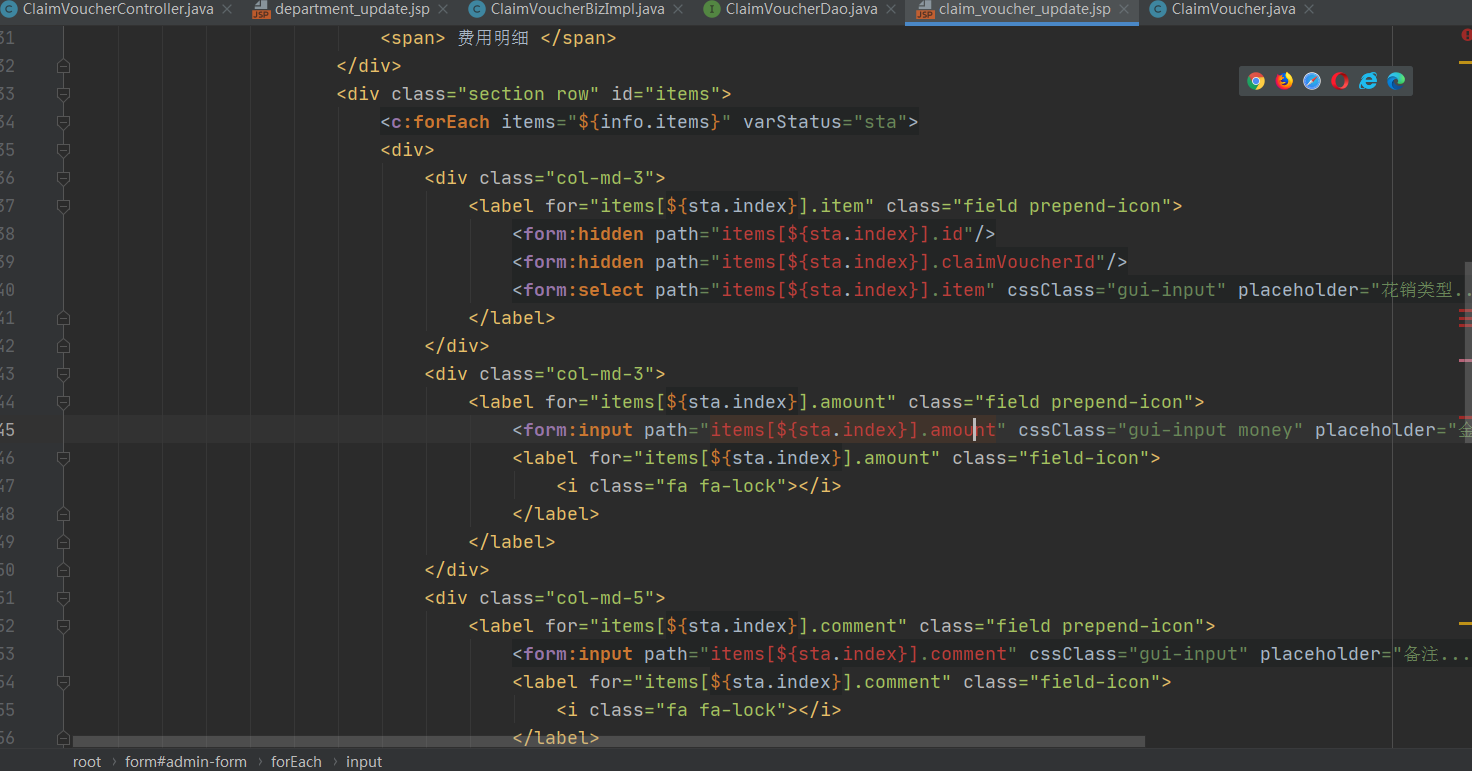Collapse the comment field prepend-icon label fold marker
The height and width of the screenshot is (771, 1472).
click(64, 626)
